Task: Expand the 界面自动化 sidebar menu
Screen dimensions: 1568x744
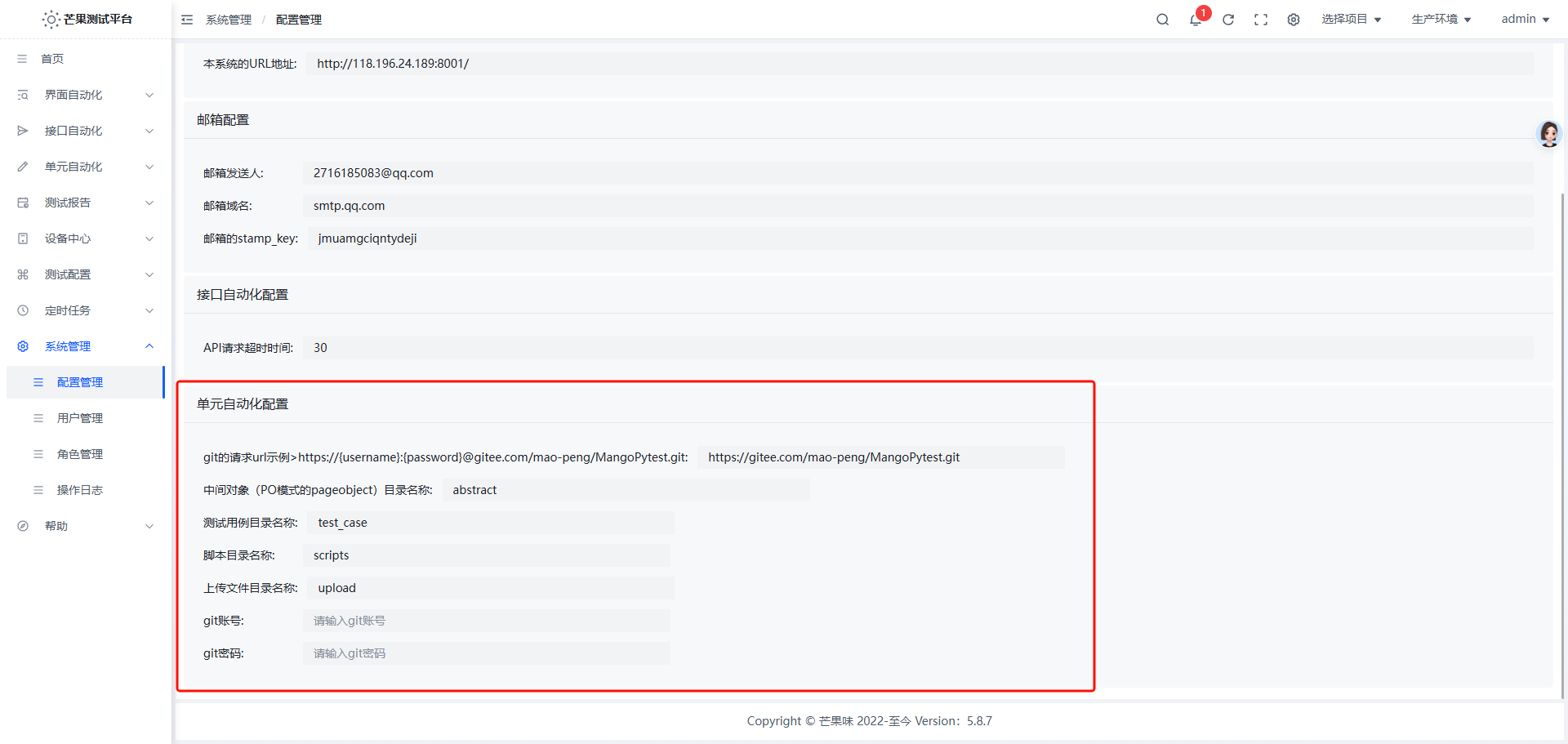Action: point(85,95)
